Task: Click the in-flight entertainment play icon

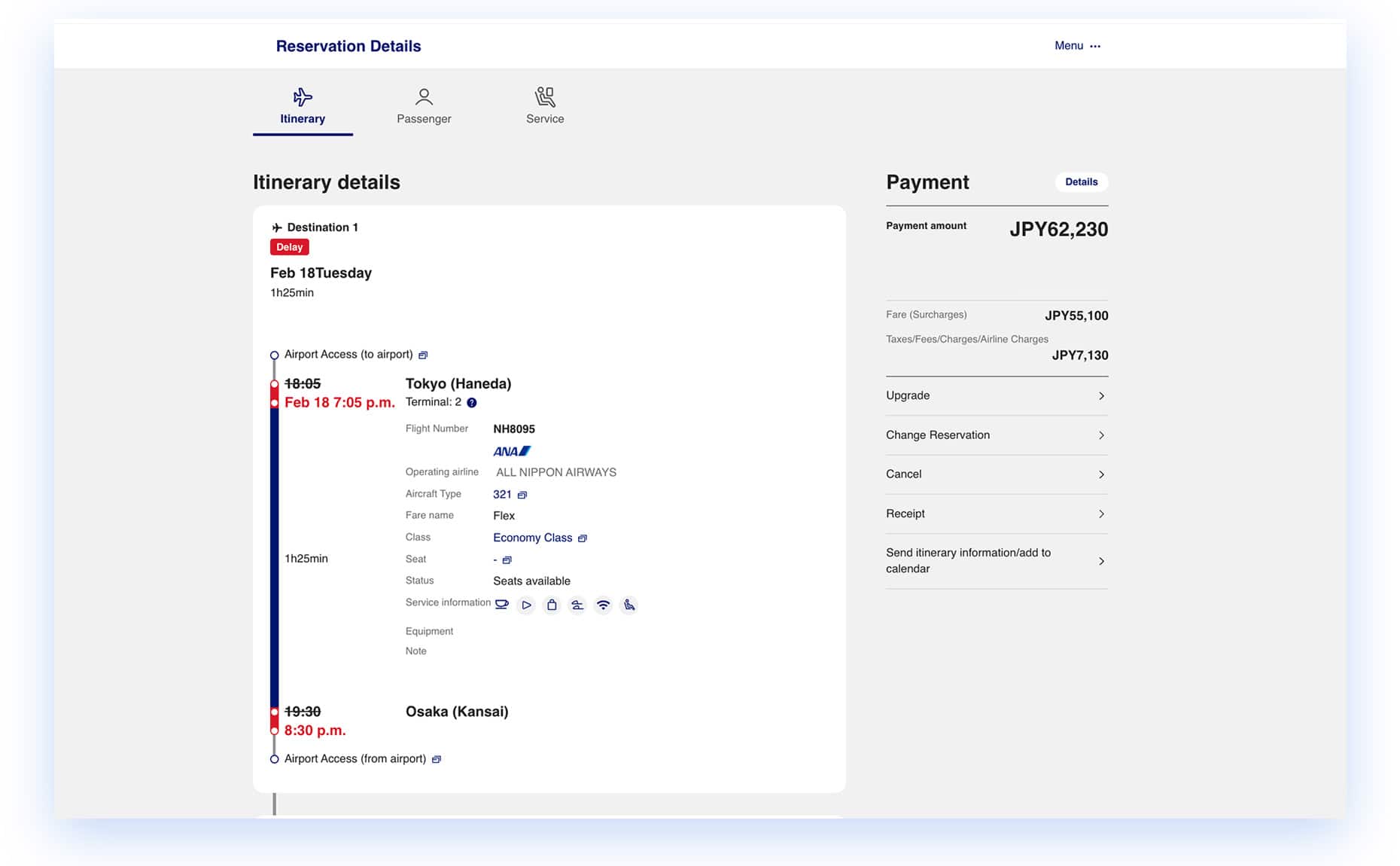Action: pyautogui.click(x=526, y=605)
